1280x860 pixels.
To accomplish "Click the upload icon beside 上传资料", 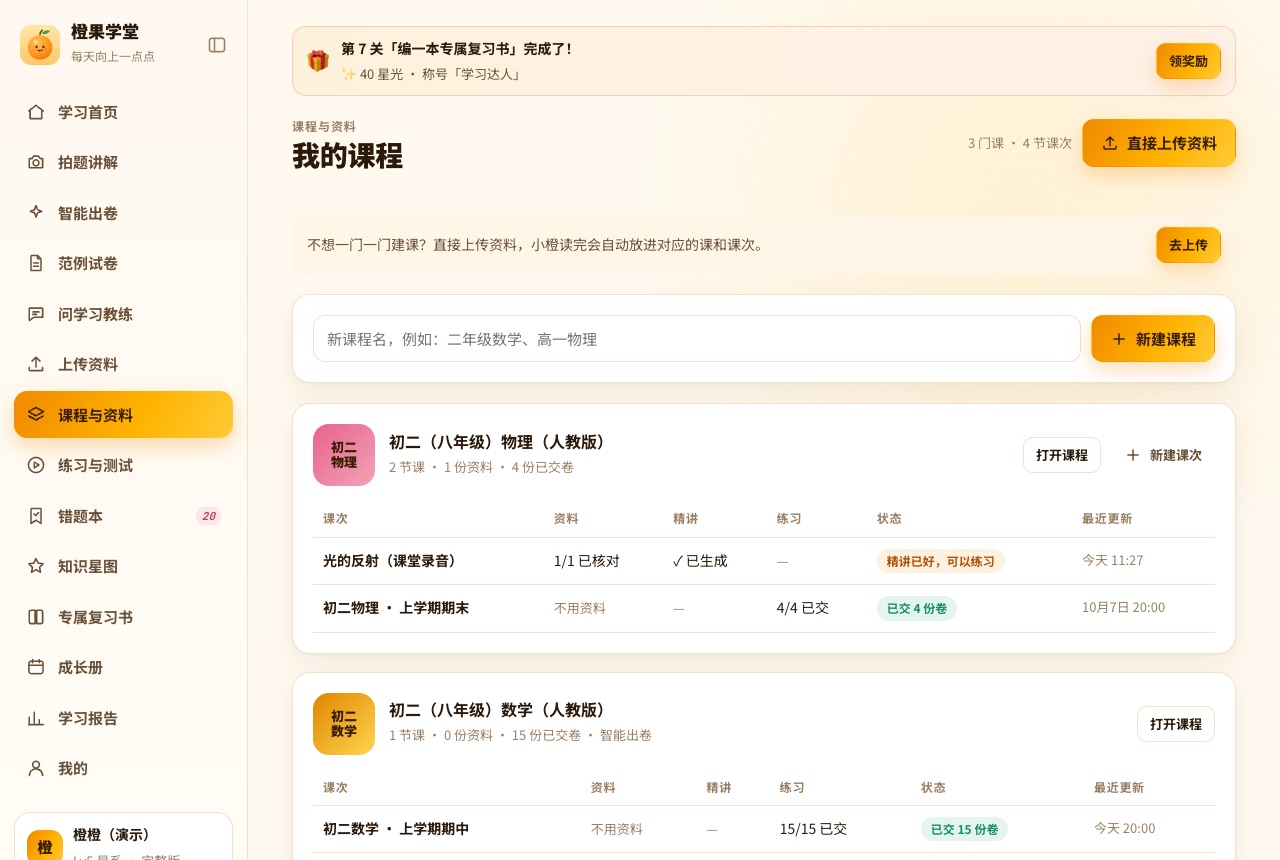I will click(36, 364).
